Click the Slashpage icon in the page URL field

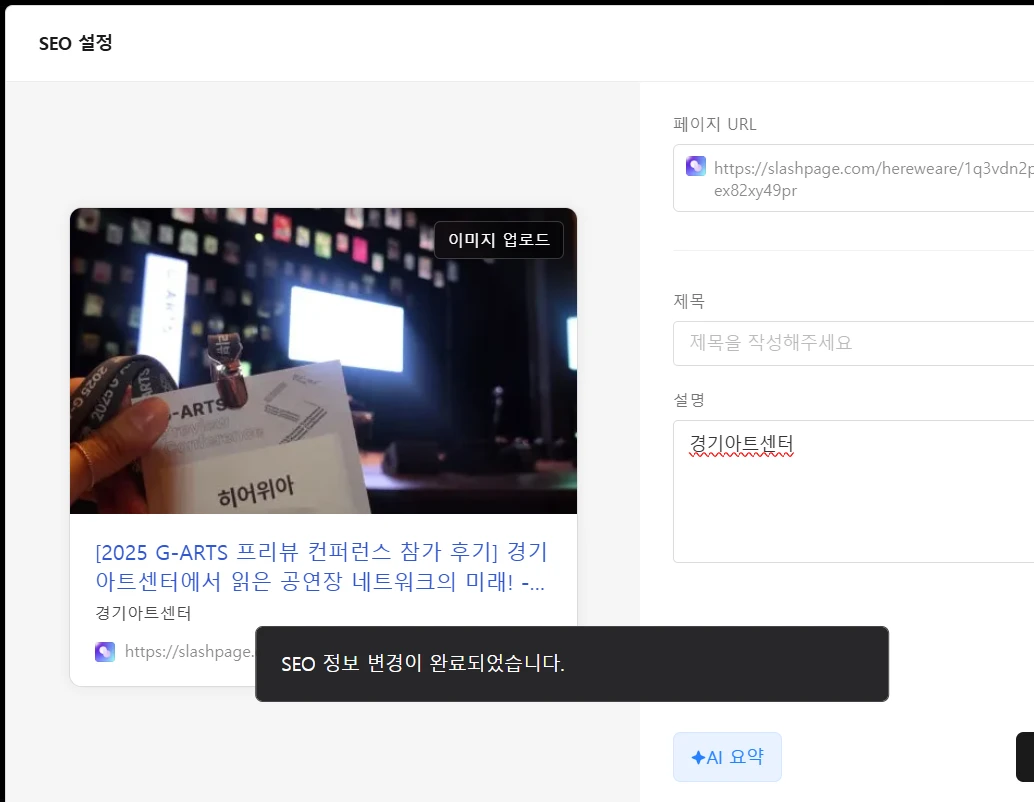[696, 167]
